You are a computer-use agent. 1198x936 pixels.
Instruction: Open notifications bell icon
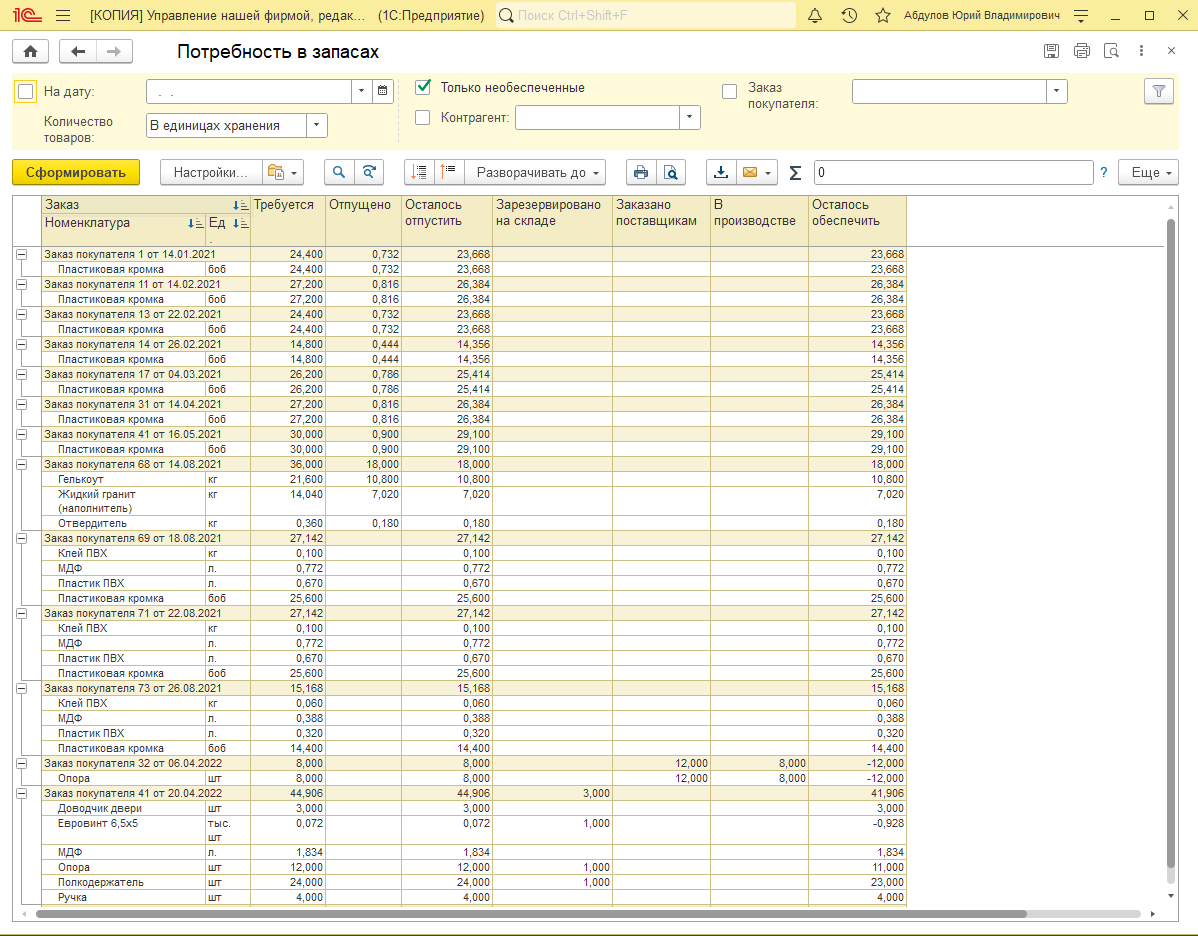pos(814,15)
